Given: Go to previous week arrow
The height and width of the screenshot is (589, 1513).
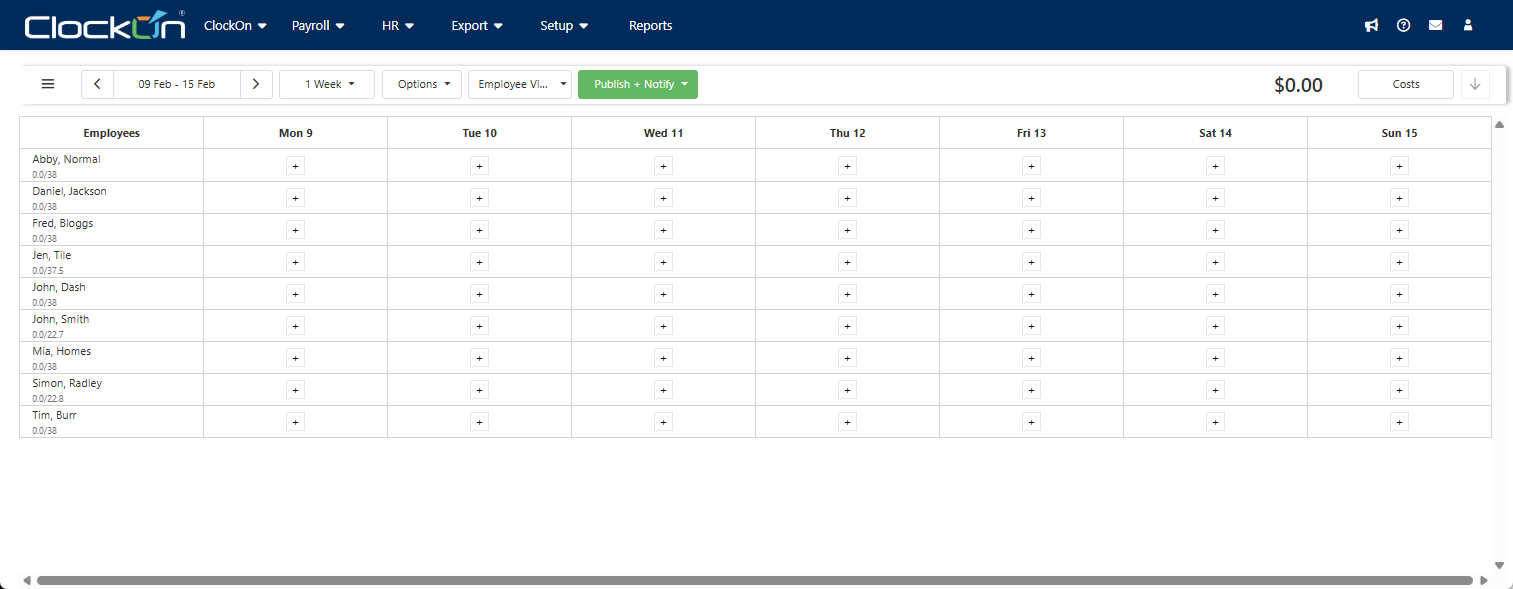Looking at the screenshot, I should coord(97,84).
